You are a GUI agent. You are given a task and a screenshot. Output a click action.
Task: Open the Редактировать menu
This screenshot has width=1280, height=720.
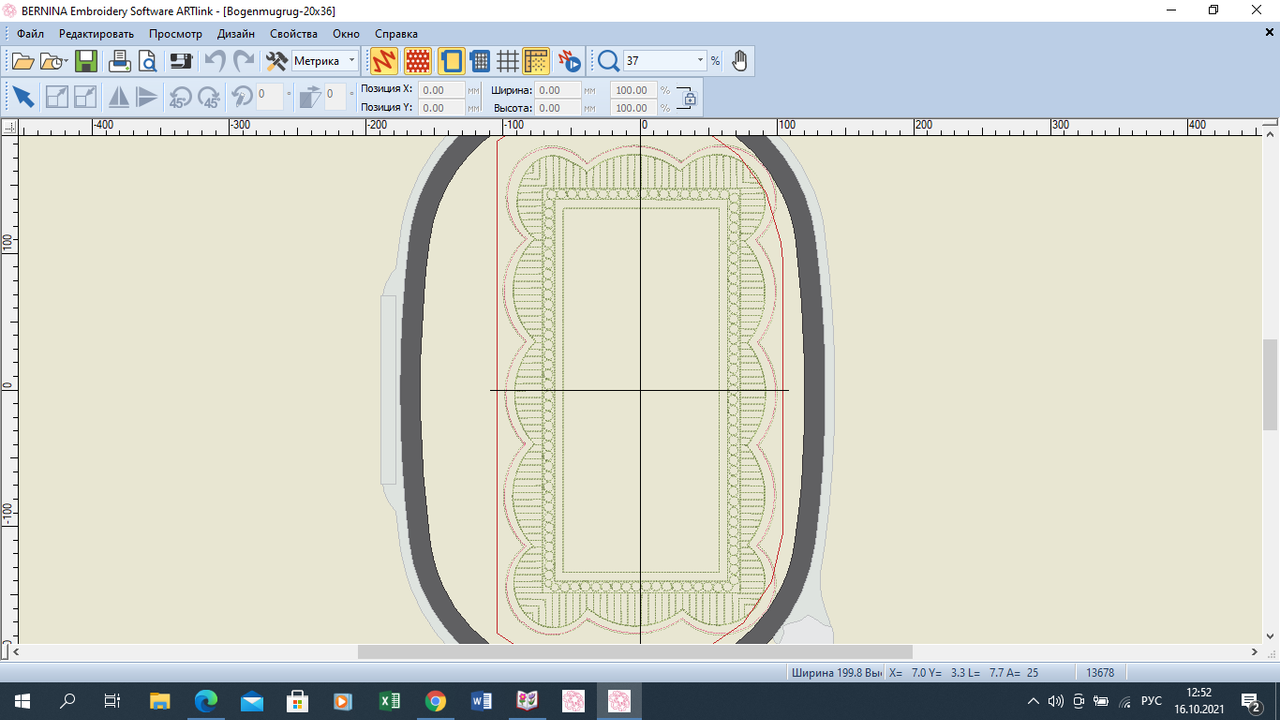pos(96,33)
